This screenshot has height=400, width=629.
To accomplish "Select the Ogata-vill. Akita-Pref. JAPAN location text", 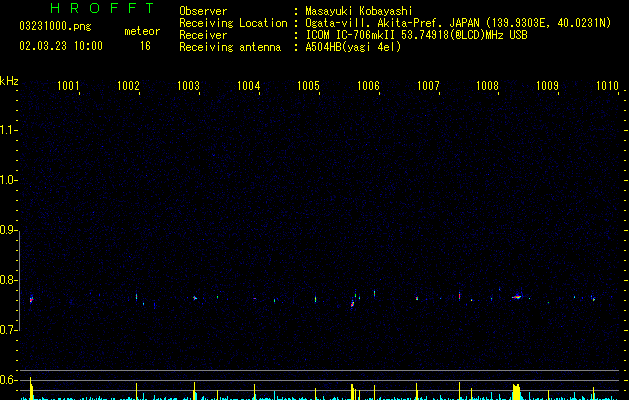I will (458, 23).
